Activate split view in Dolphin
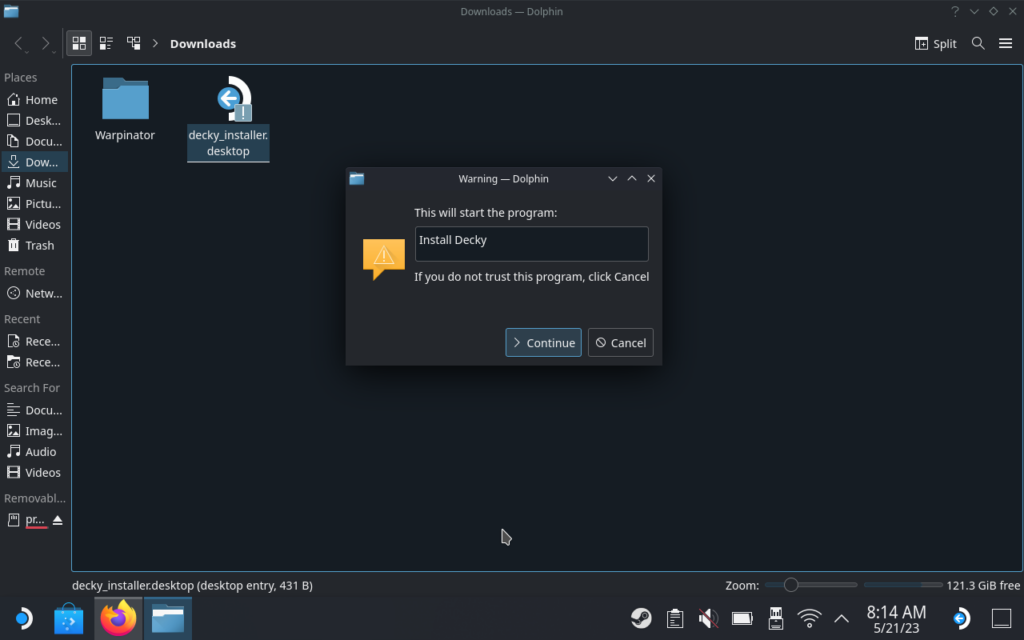 [x=934, y=43]
